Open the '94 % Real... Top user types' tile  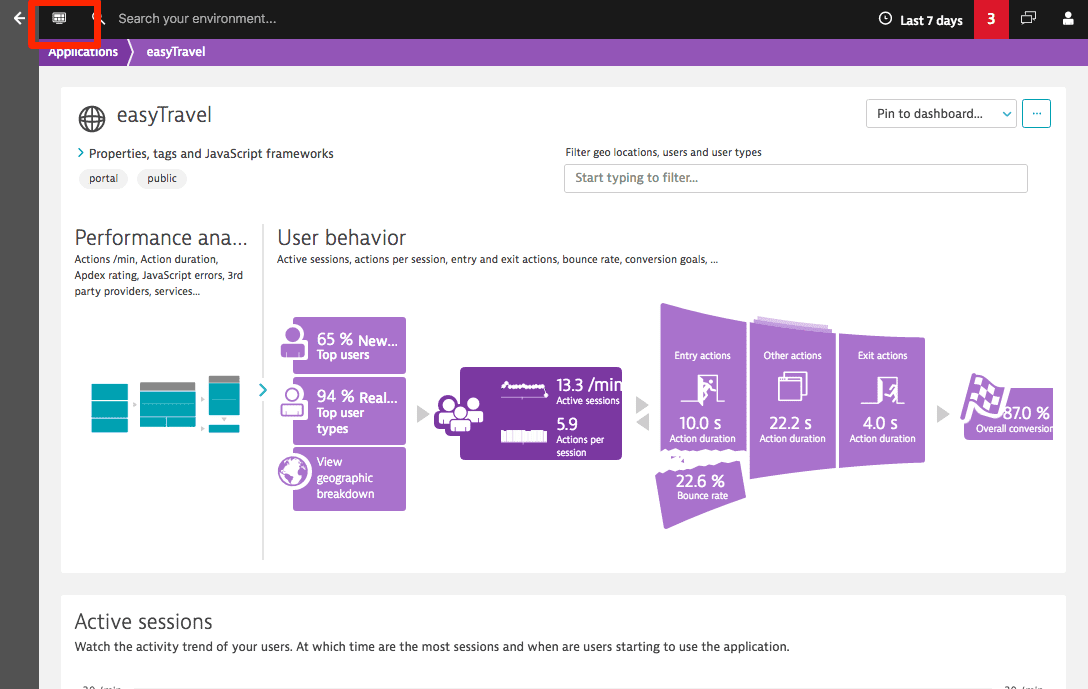click(x=349, y=411)
